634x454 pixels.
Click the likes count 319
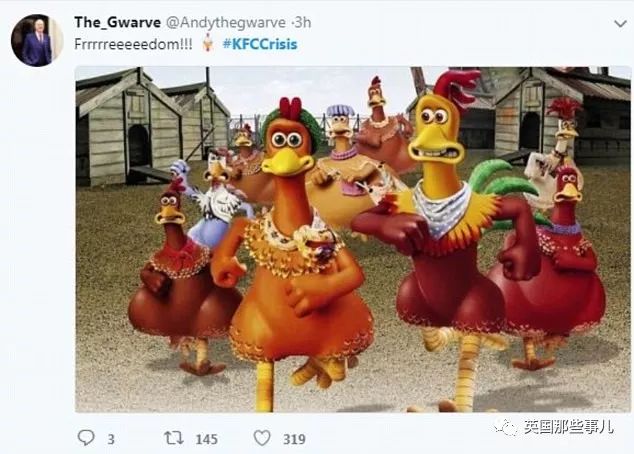tap(294, 439)
